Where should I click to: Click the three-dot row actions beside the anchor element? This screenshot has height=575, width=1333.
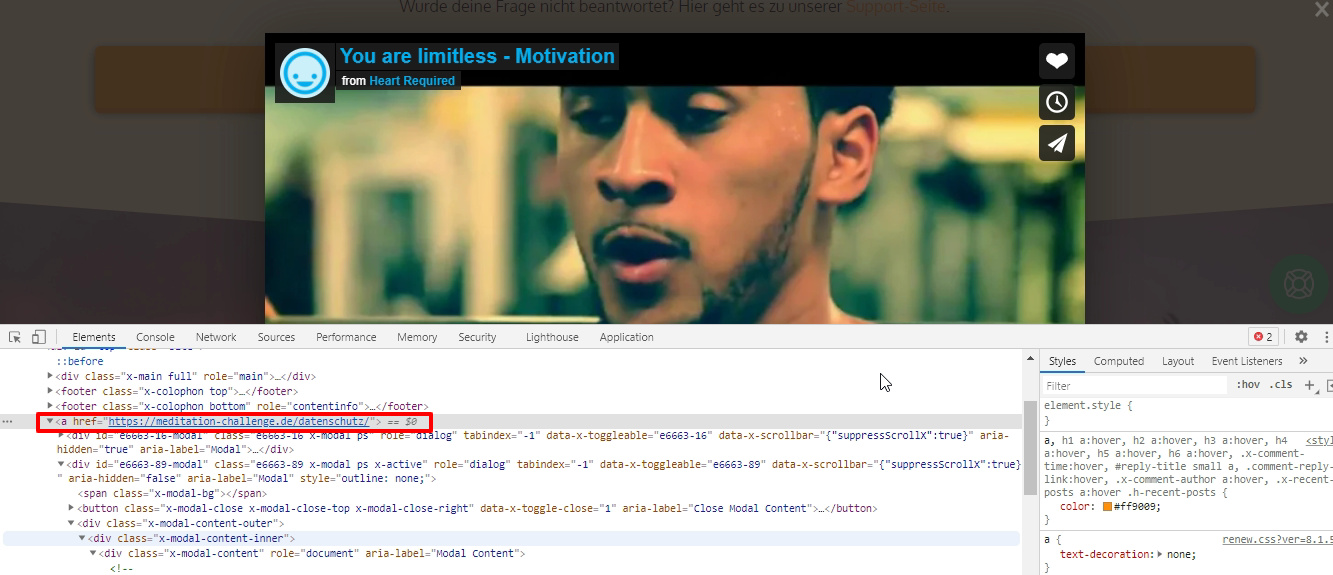8,422
